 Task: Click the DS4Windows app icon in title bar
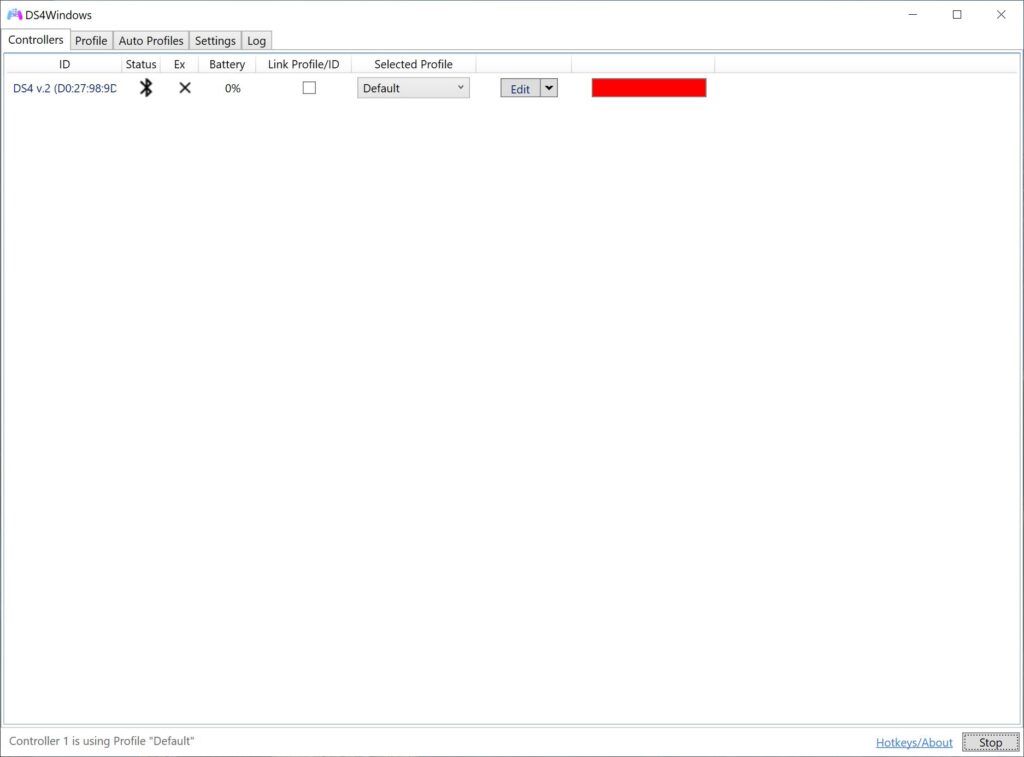point(14,14)
